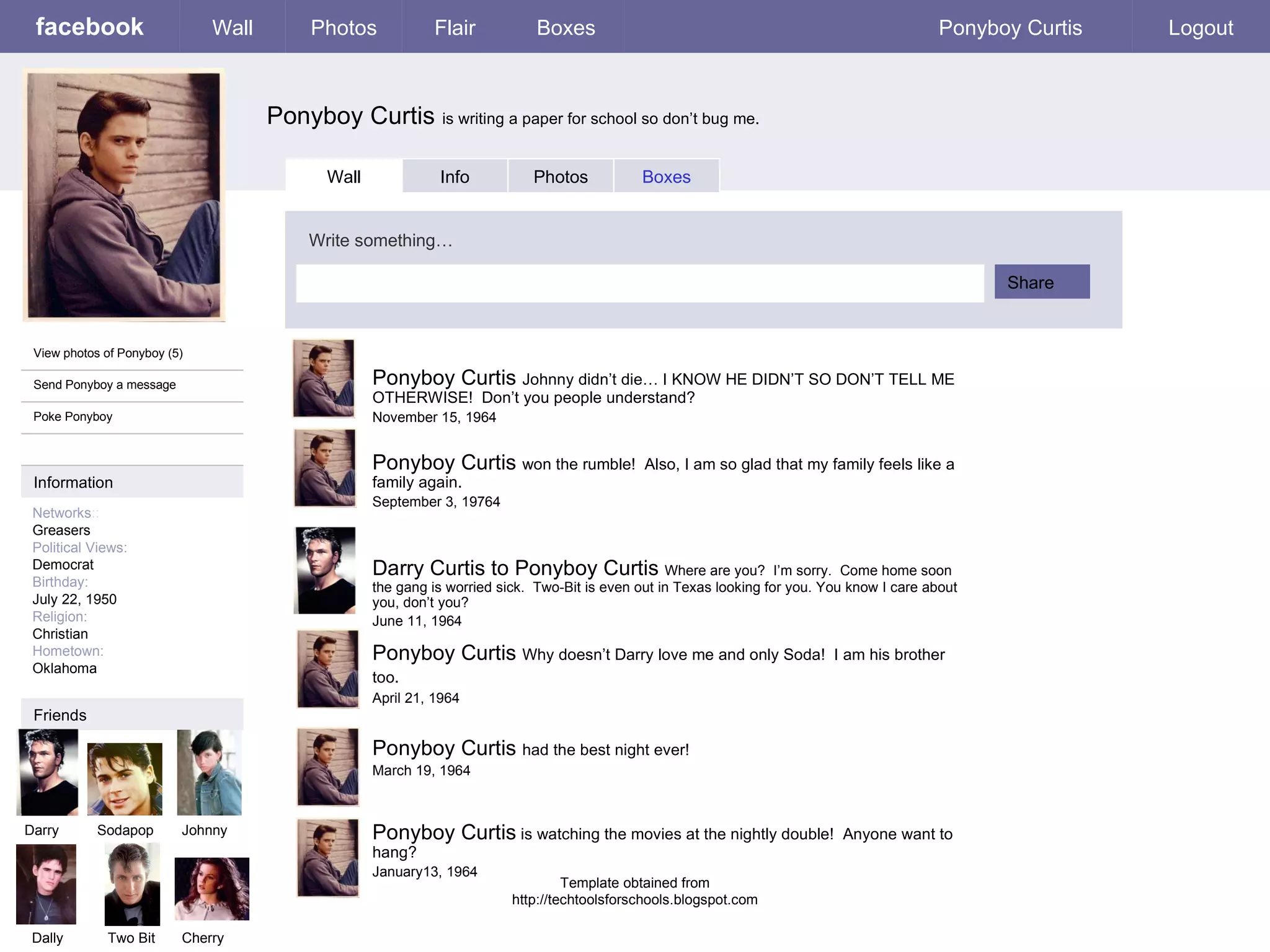Click Ponyboy's large profile picture

pos(124,195)
